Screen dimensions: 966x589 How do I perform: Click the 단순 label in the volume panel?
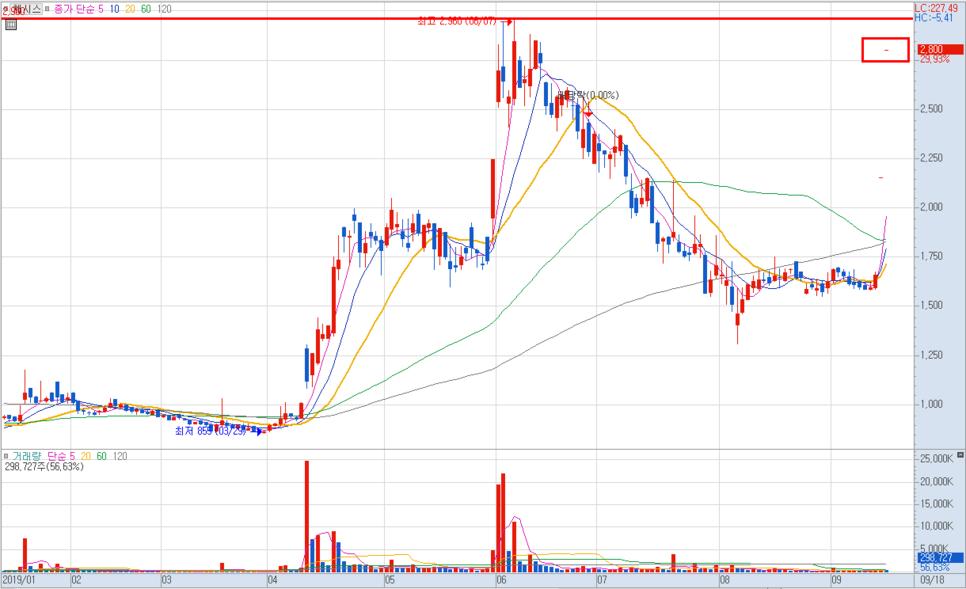57,456
